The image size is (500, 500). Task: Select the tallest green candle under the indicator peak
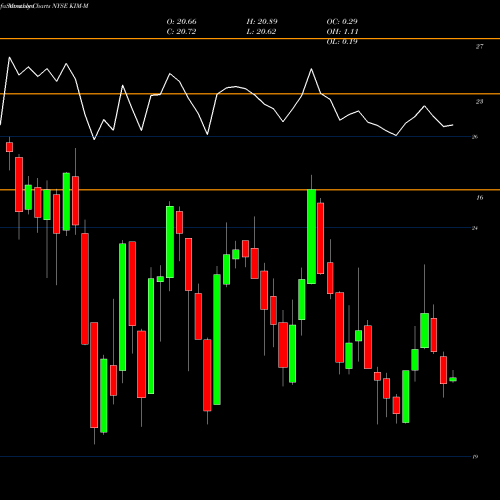312,236
